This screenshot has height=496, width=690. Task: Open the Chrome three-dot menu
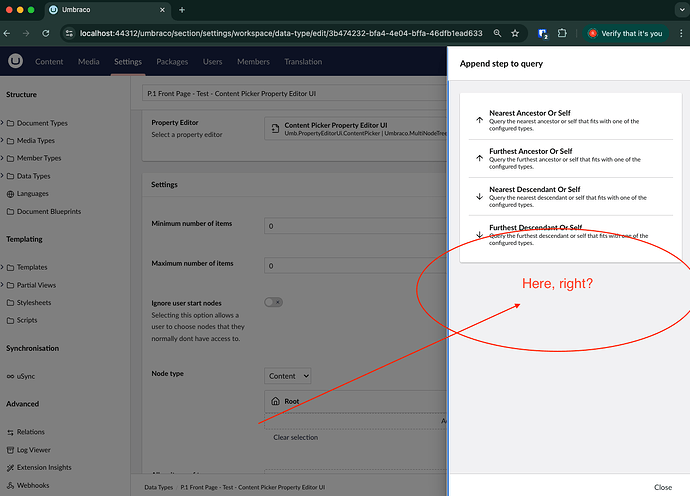[681, 33]
